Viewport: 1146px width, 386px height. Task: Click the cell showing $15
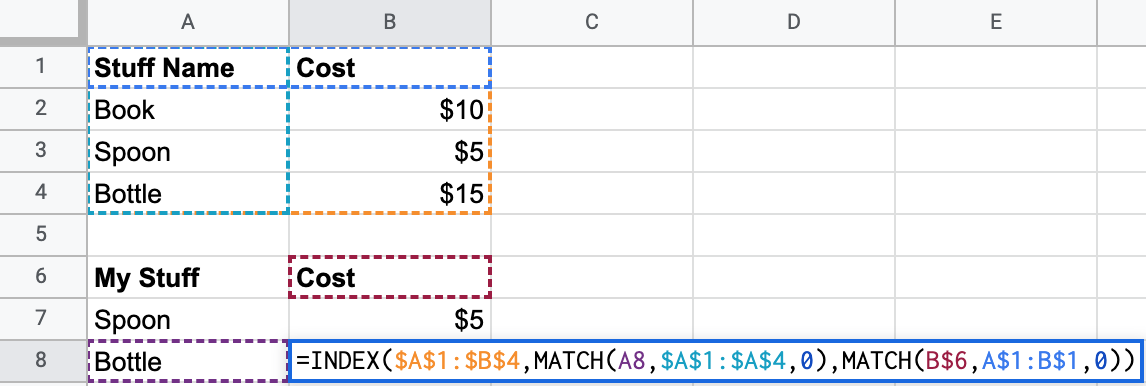point(390,193)
